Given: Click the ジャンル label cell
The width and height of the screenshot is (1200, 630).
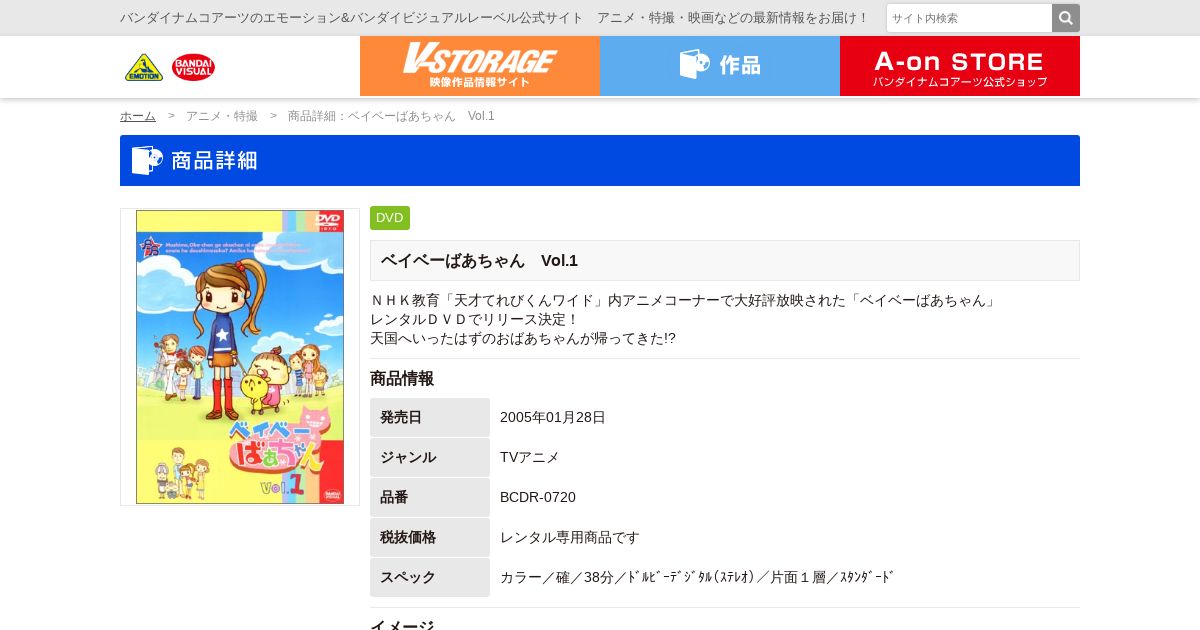Looking at the screenshot, I should click(x=430, y=457).
